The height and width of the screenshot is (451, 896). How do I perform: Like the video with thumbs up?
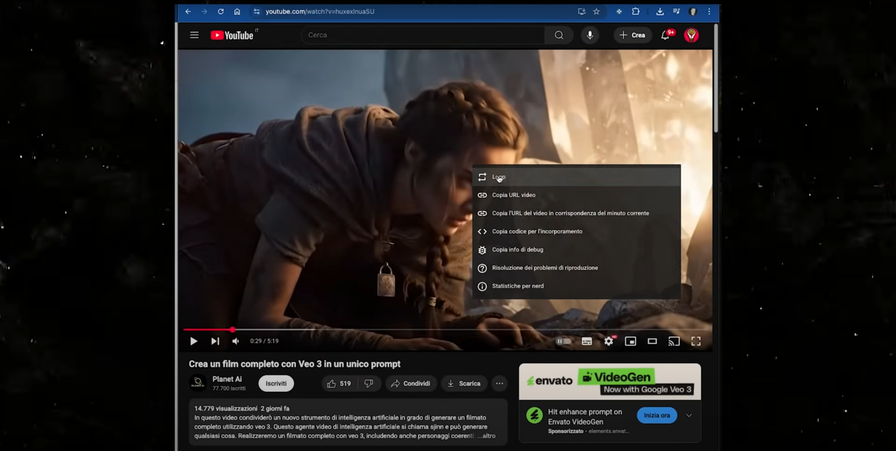[x=338, y=383]
